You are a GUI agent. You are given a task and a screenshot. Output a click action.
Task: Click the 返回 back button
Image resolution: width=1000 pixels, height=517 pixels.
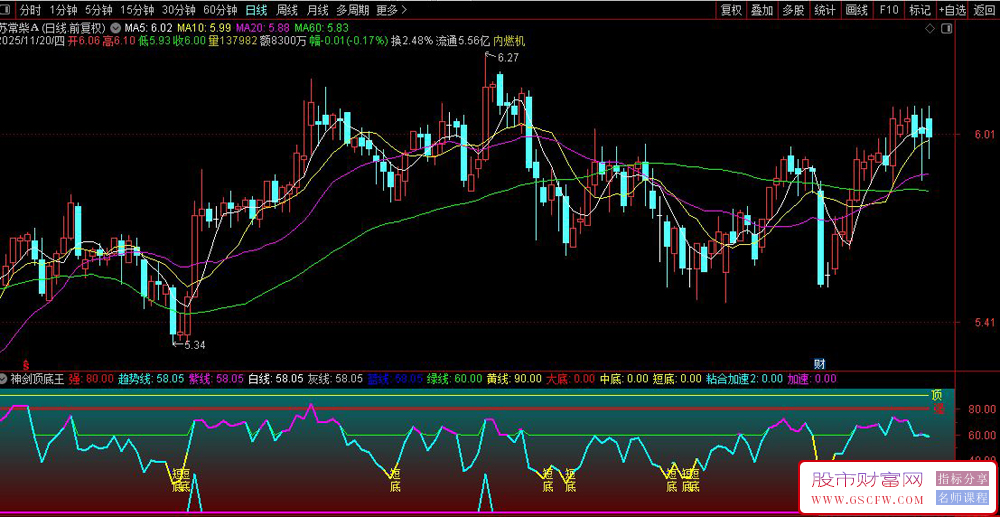(984, 10)
